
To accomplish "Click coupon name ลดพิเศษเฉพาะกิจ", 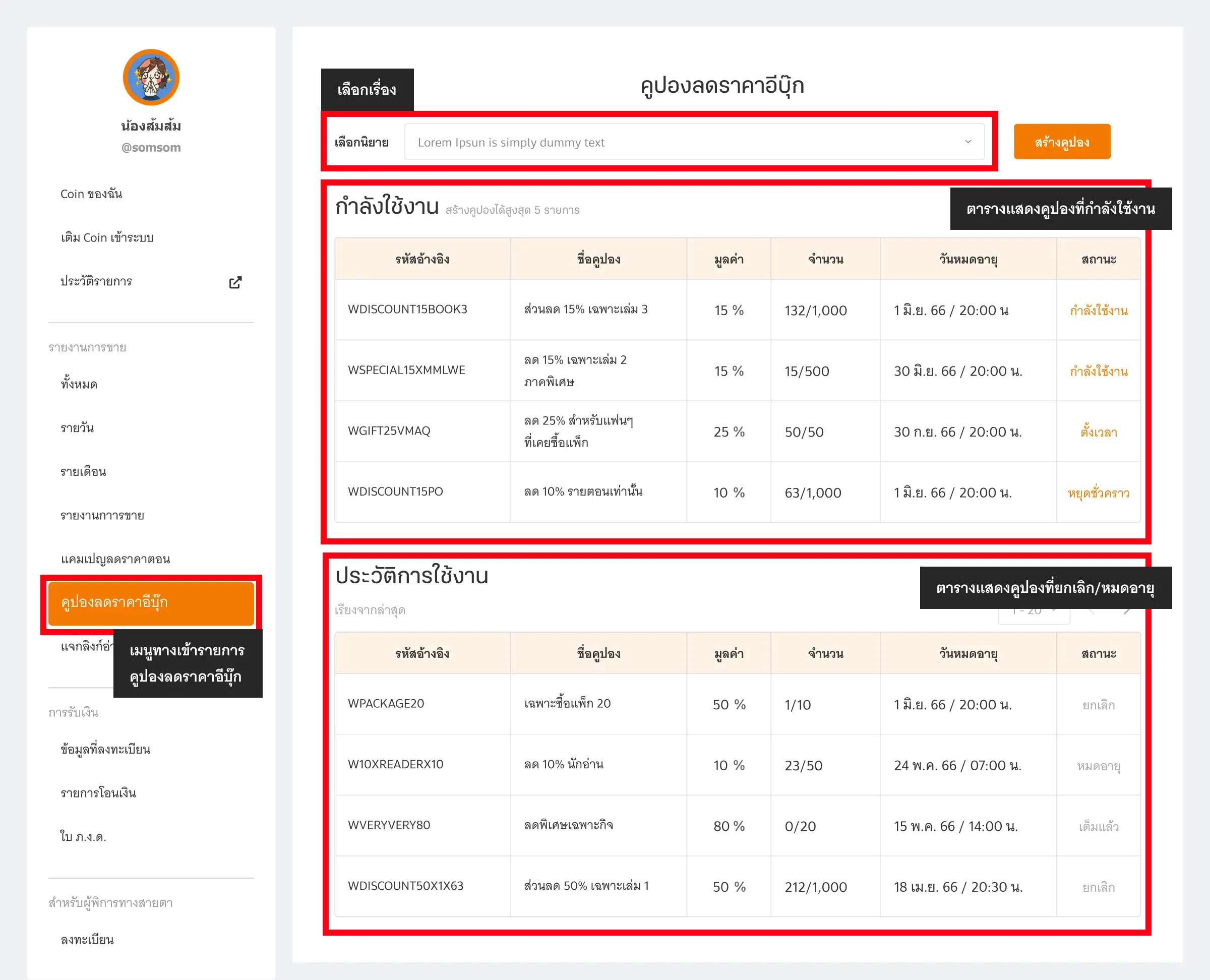I will 568,825.
